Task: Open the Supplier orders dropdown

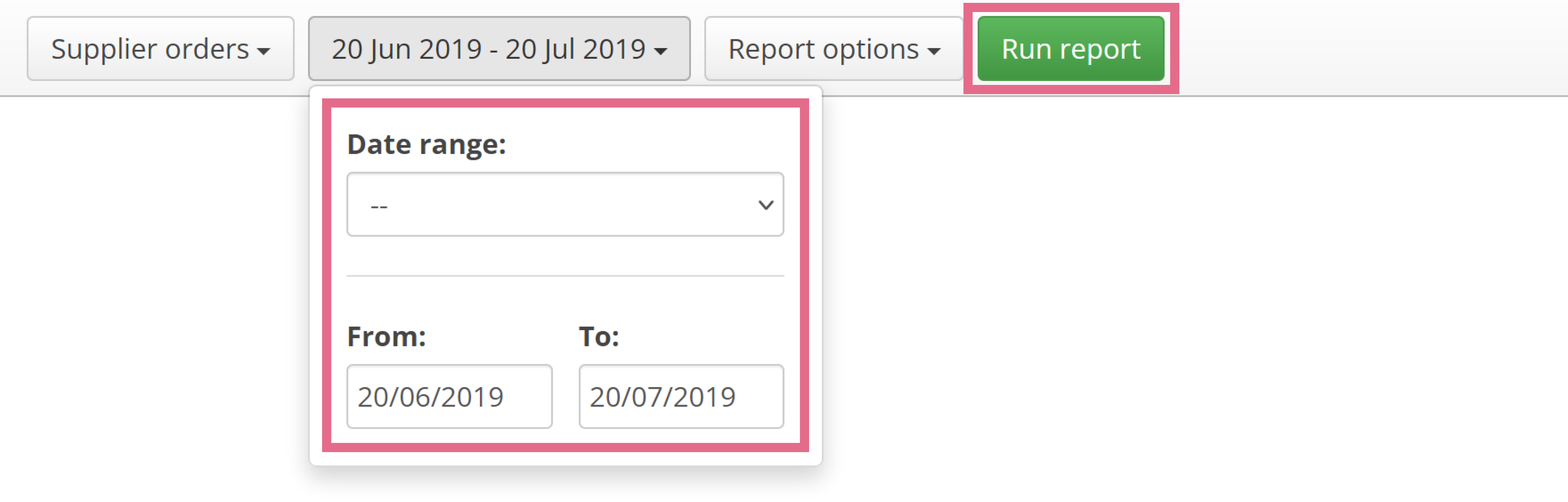Action: tap(160, 49)
